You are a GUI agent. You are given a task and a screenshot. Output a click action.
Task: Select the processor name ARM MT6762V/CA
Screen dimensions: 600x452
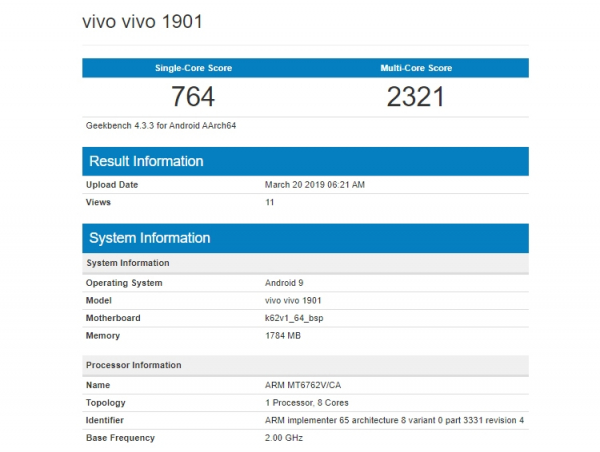tap(301, 384)
